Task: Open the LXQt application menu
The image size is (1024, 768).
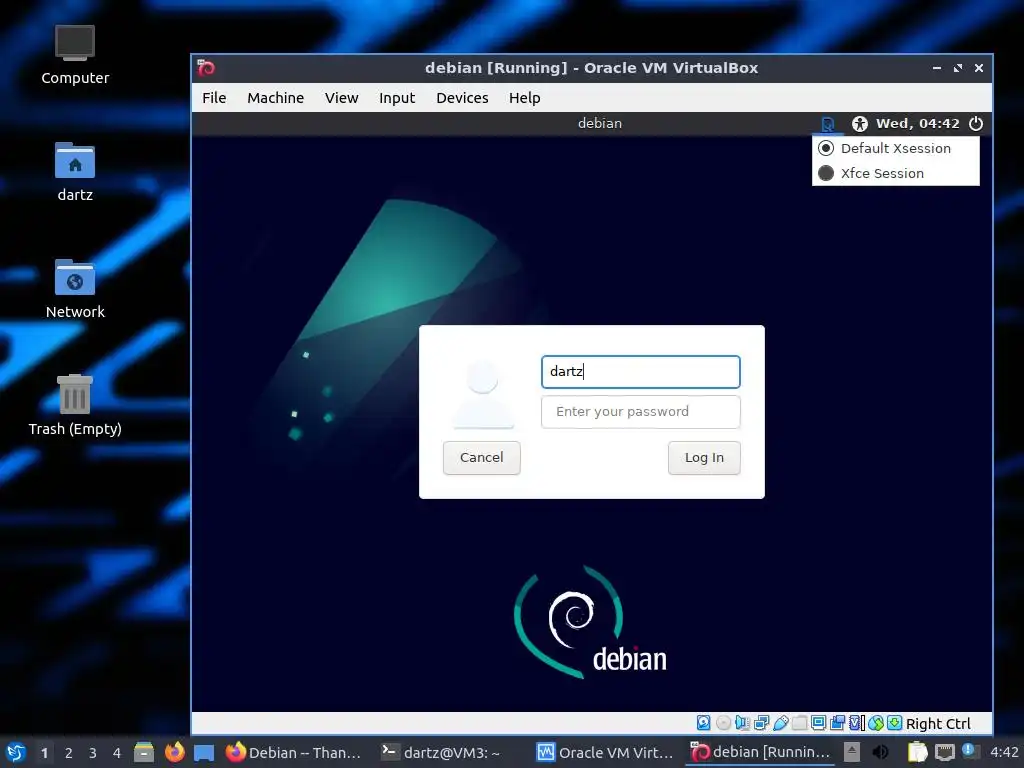Action: coord(15,752)
